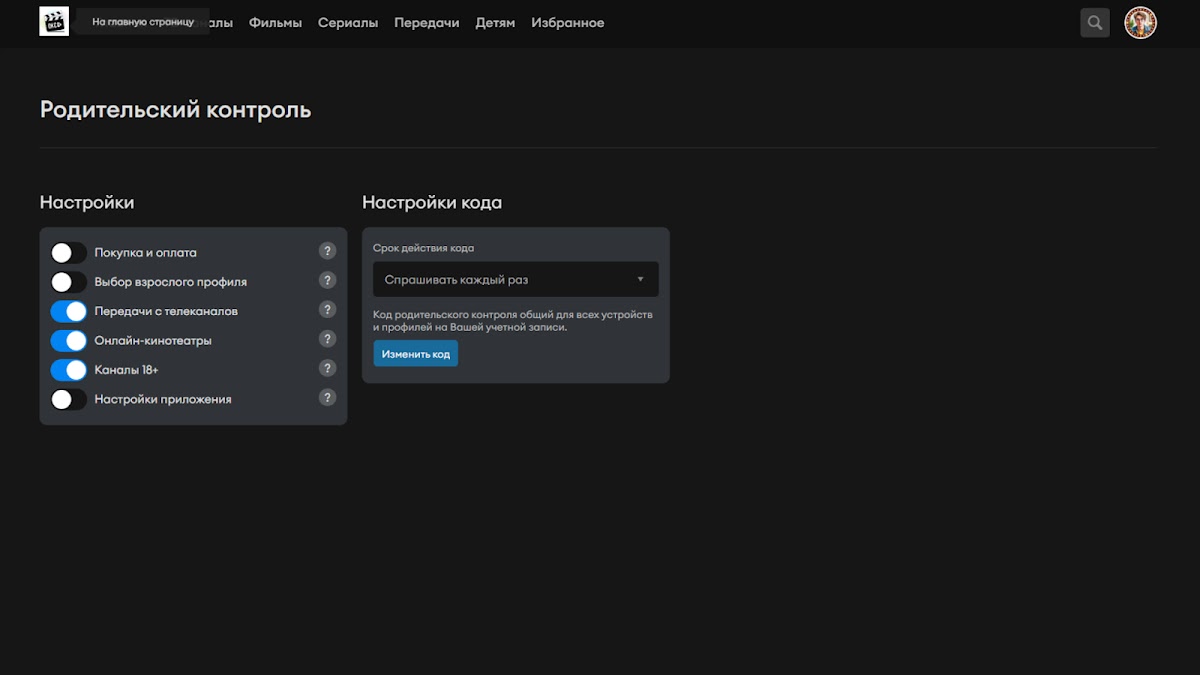The height and width of the screenshot is (675, 1200).
Task: Go to Сериалы in navigation bar
Action: (348, 23)
